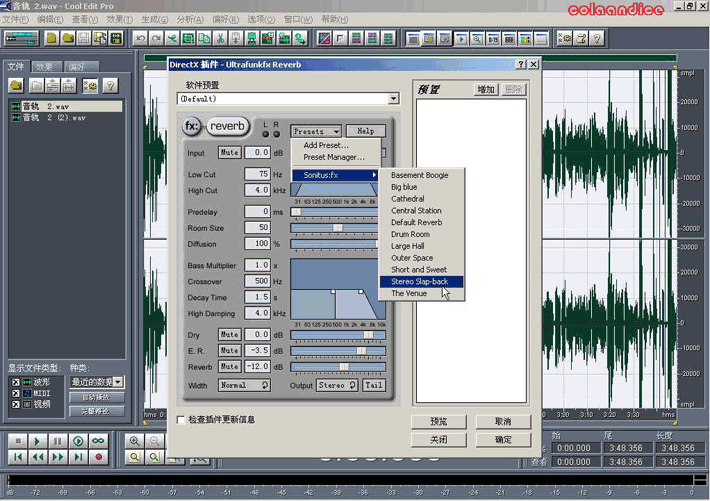
Task: Open the Output Stereo selector
Action: (336, 385)
